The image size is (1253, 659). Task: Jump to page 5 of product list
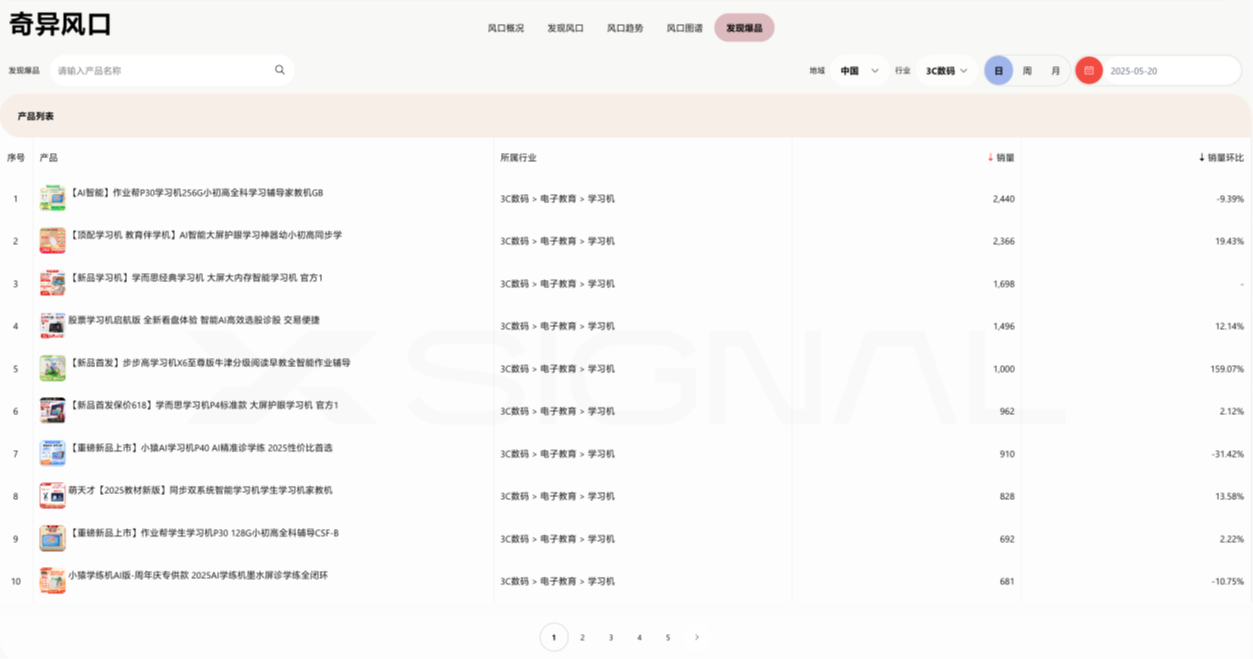[668, 637]
